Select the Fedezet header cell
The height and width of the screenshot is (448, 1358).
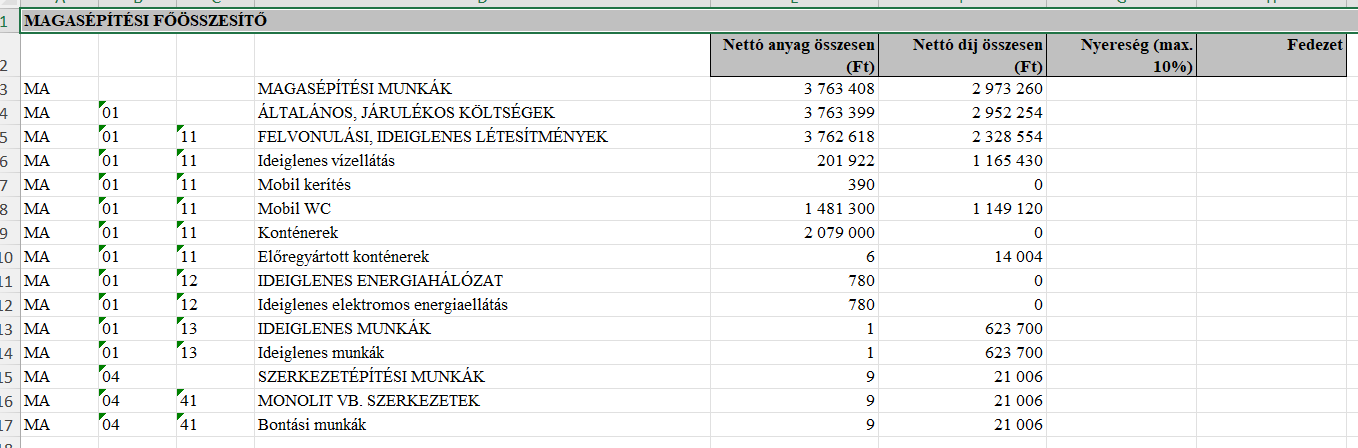(1276, 56)
